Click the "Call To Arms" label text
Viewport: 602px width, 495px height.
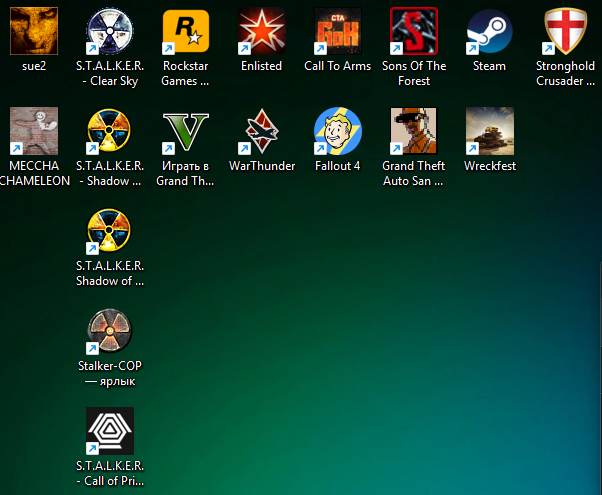pyautogui.click(x=337, y=66)
